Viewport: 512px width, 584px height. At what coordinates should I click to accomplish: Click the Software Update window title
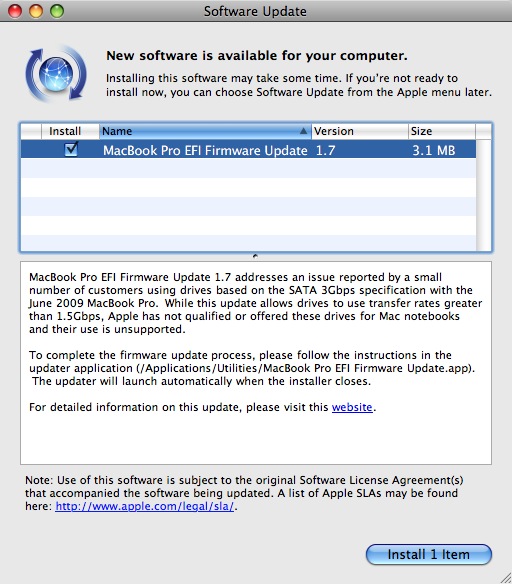pyautogui.click(x=255, y=11)
